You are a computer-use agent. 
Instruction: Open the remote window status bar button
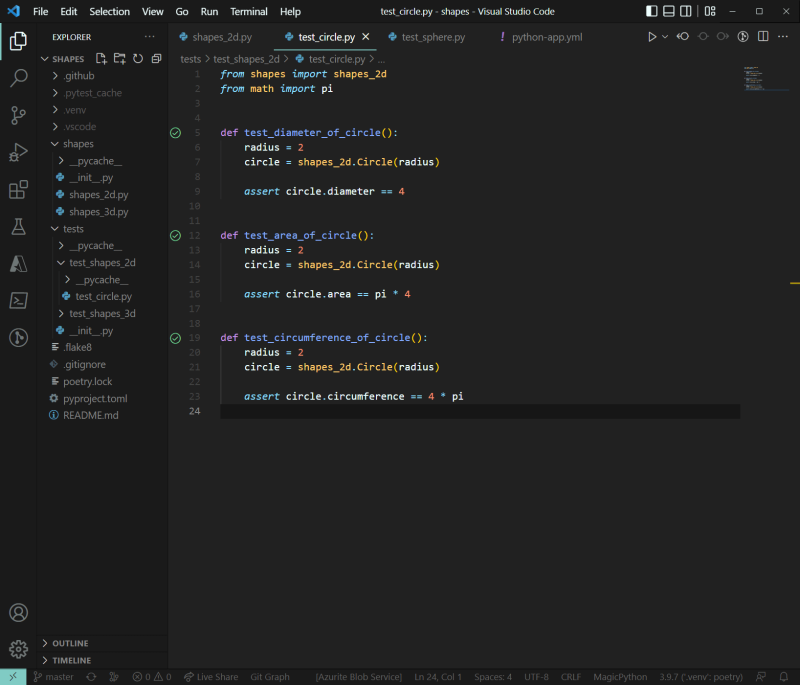[13, 677]
